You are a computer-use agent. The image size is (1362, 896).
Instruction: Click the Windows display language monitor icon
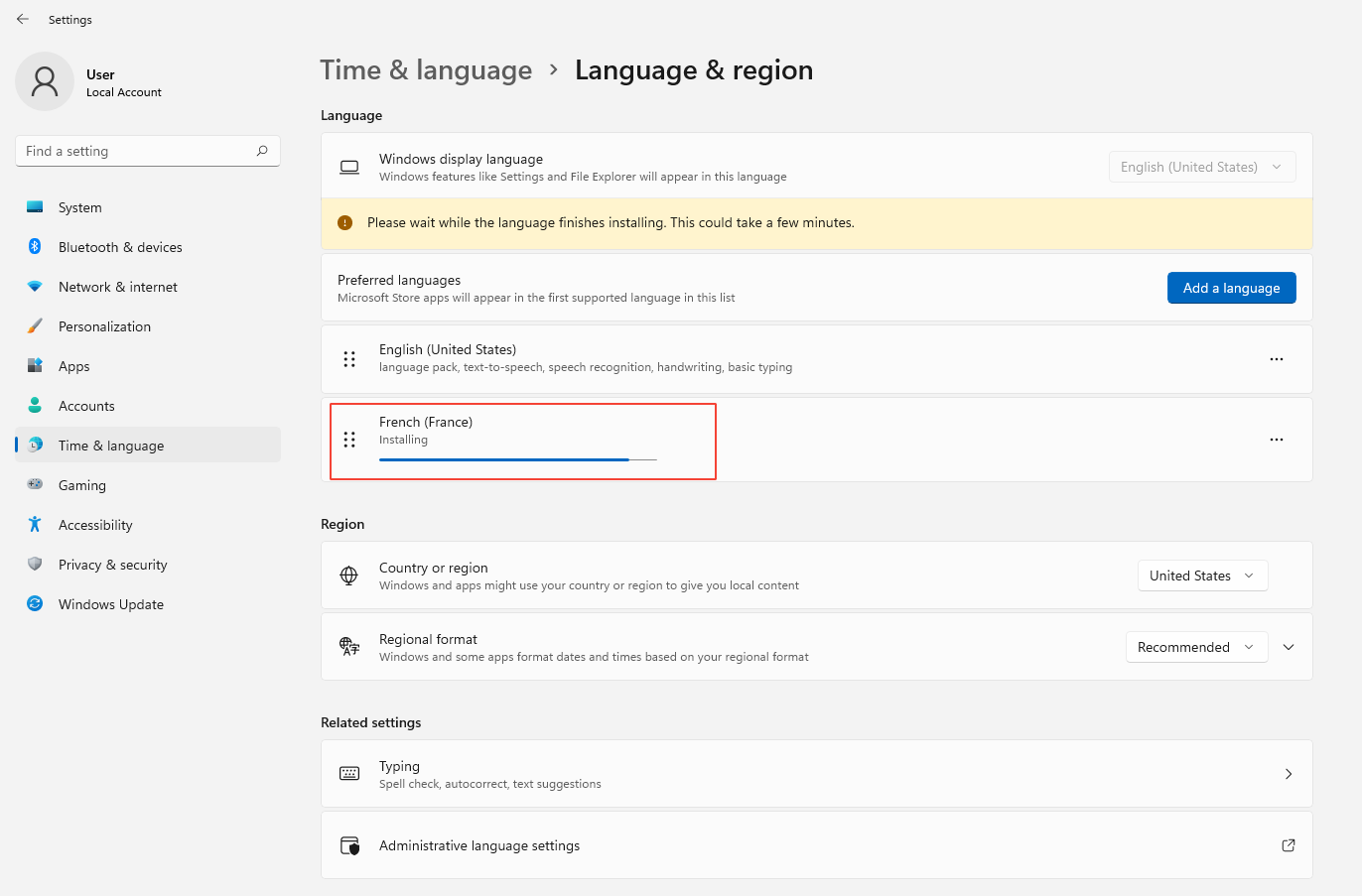tap(348, 167)
